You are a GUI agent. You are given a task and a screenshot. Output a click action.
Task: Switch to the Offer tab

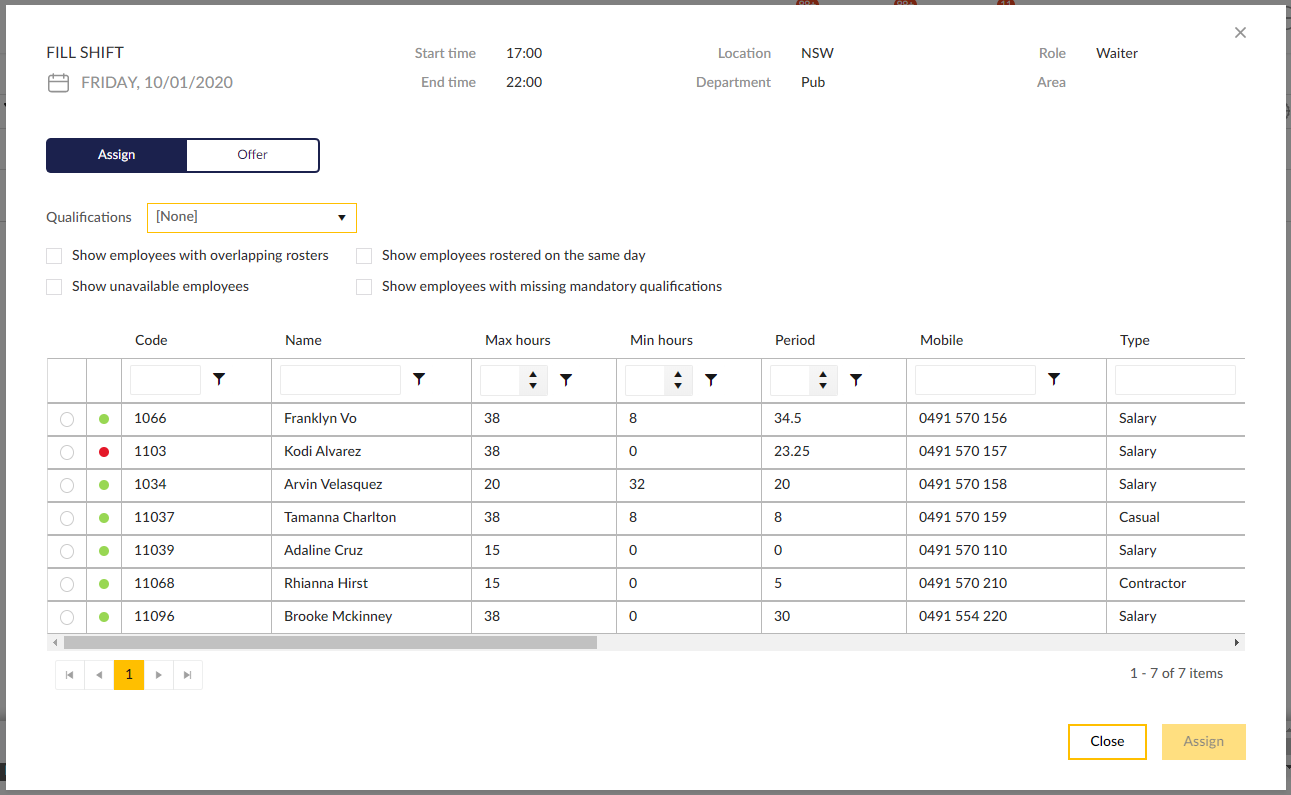tap(253, 155)
